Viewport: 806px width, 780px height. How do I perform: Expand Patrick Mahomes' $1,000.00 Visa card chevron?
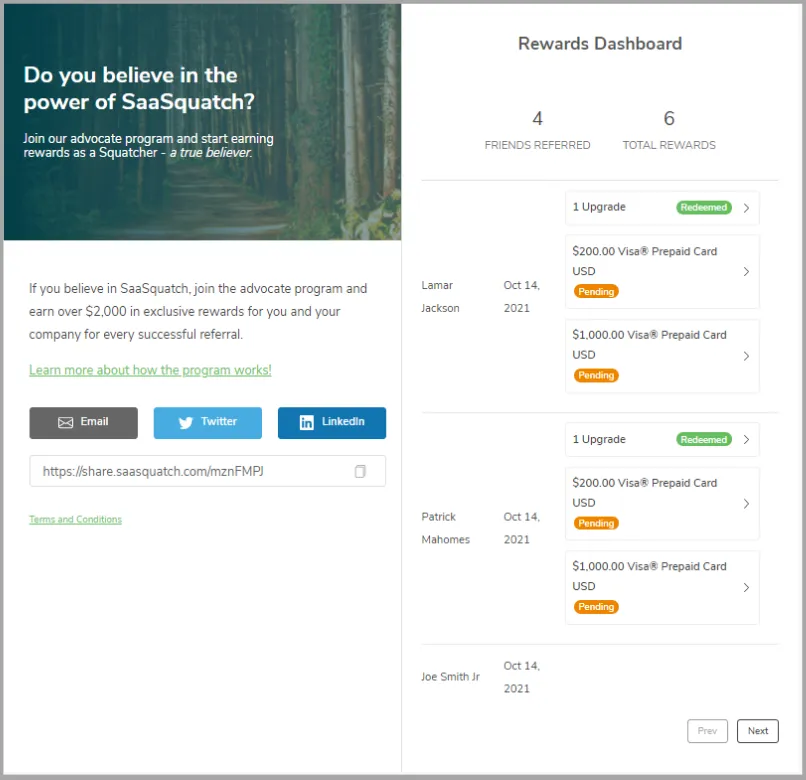pyautogui.click(x=746, y=587)
